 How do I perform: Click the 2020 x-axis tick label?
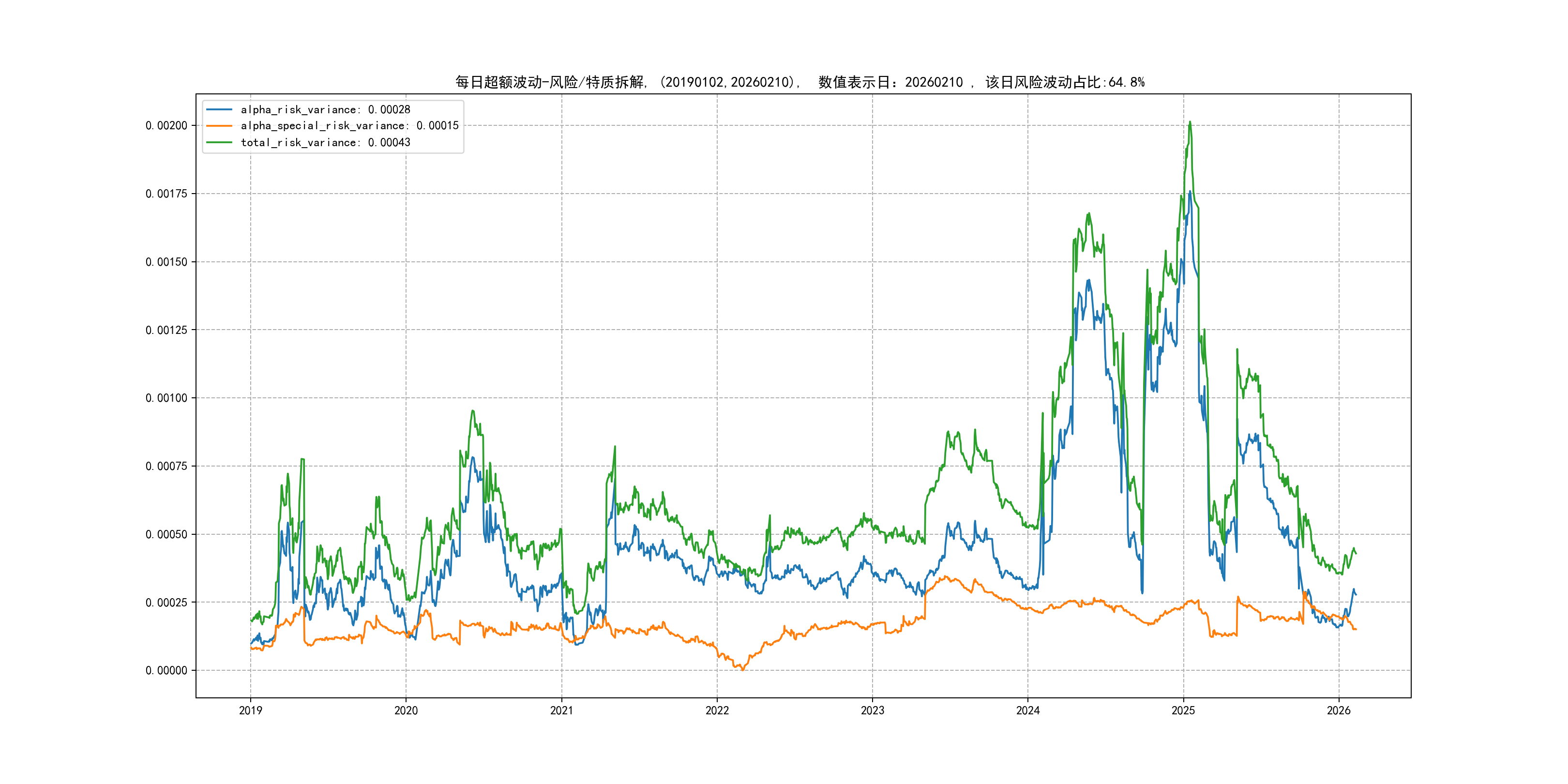pyautogui.click(x=406, y=710)
